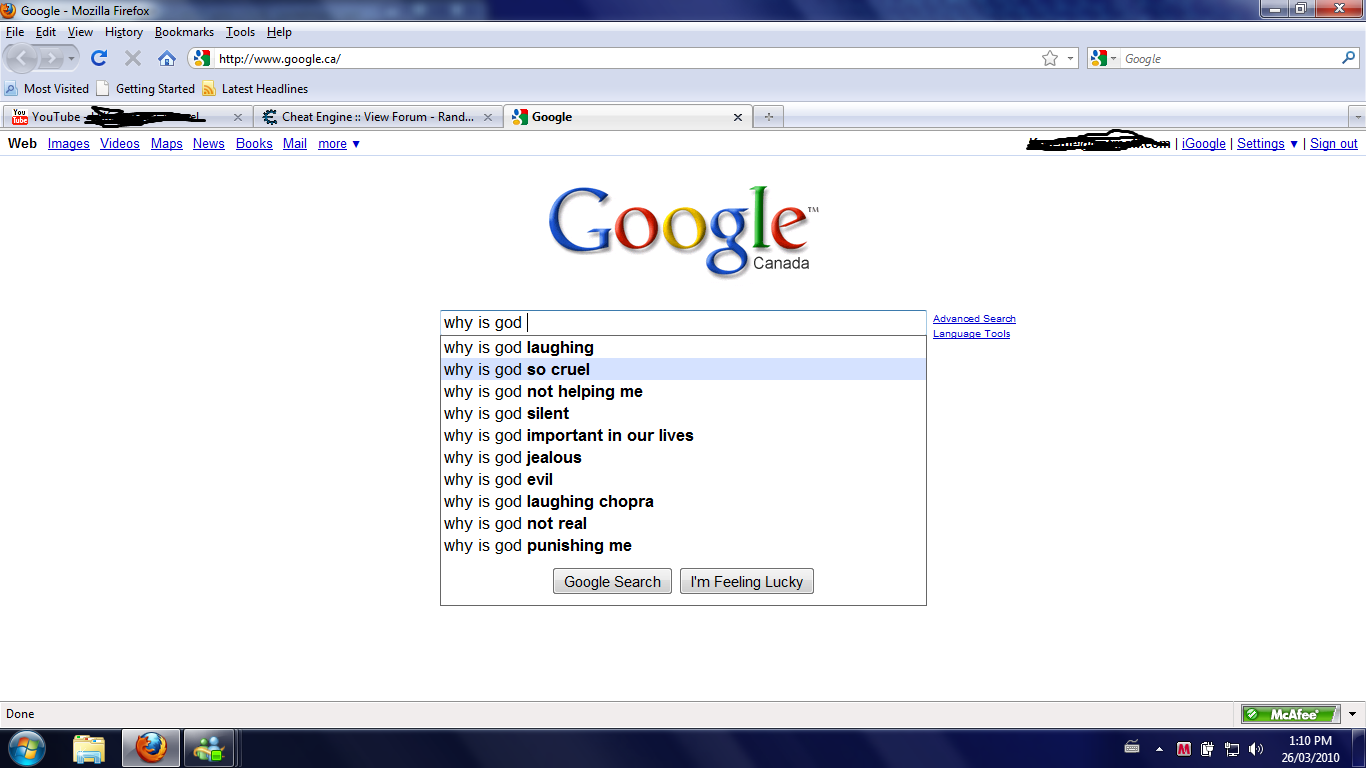Open the Google Settings dropdown

point(1267,144)
